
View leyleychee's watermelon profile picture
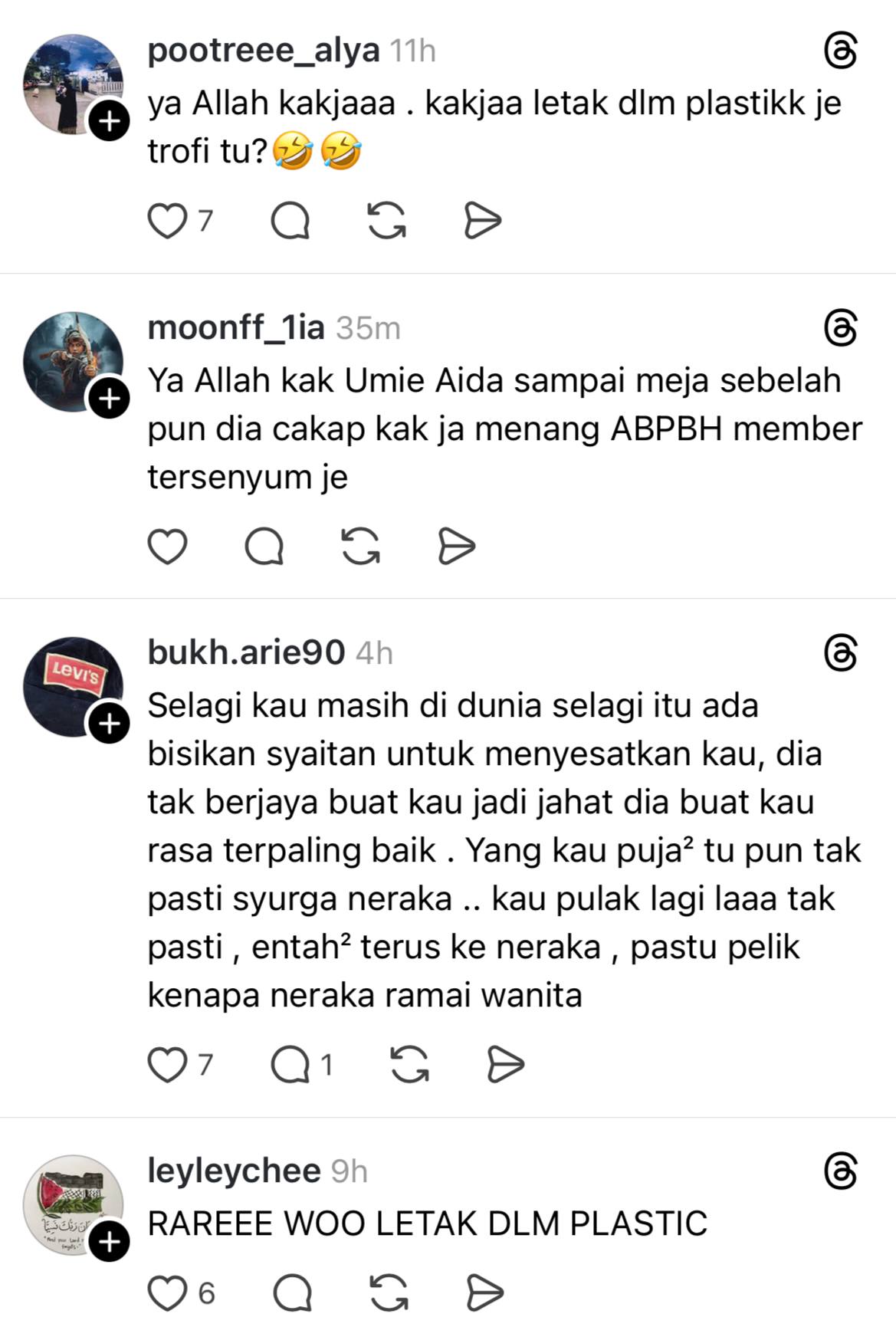tap(72, 1204)
